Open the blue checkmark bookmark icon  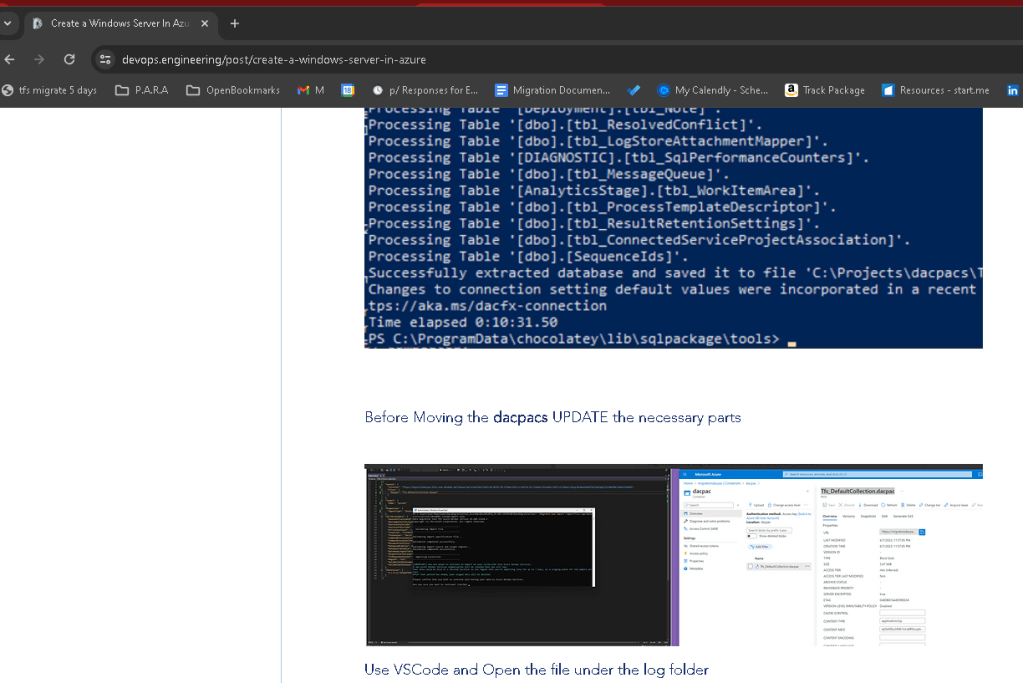point(634,90)
